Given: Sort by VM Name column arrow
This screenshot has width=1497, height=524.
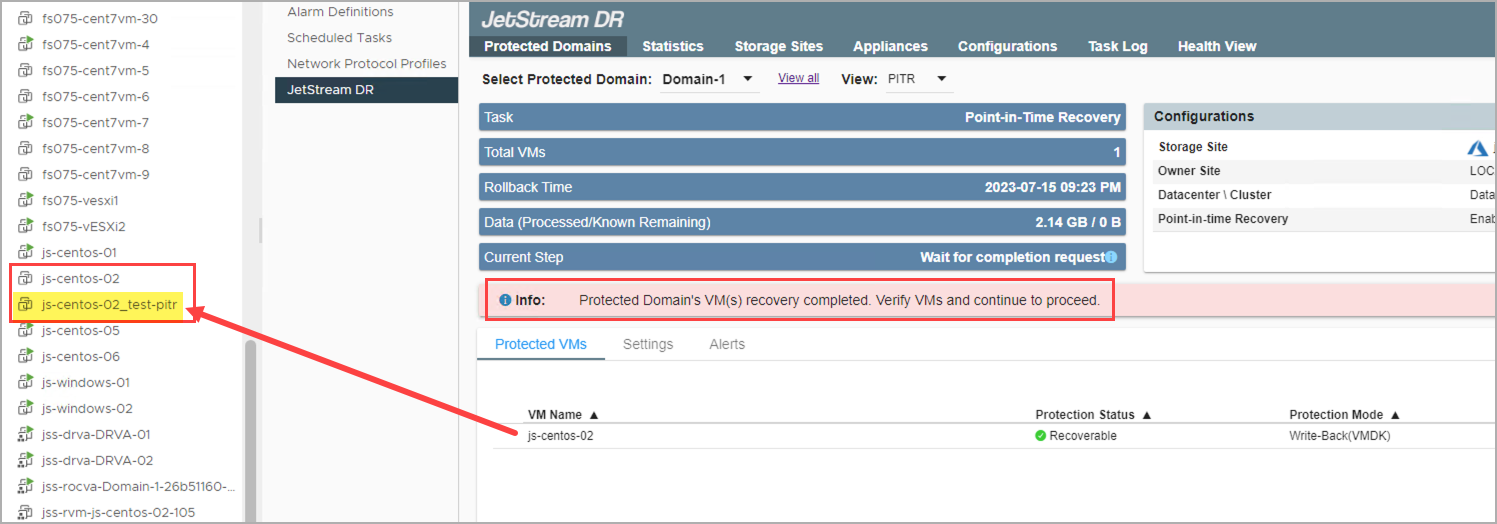Looking at the screenshot, I should click(594, 415).
